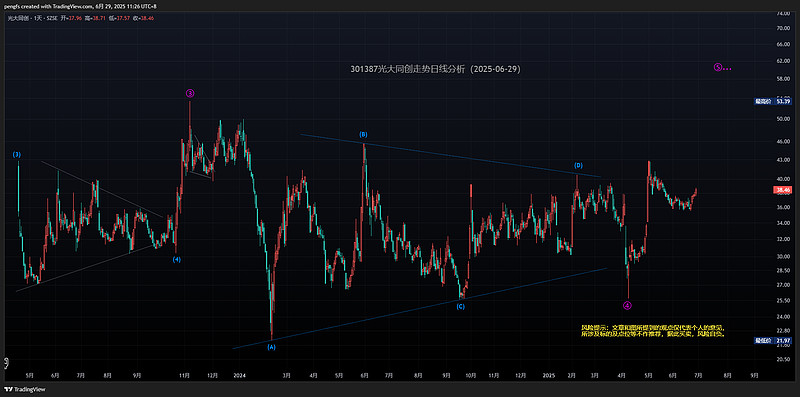
Task: Select the (A) wave label
Action: [271, 347]
